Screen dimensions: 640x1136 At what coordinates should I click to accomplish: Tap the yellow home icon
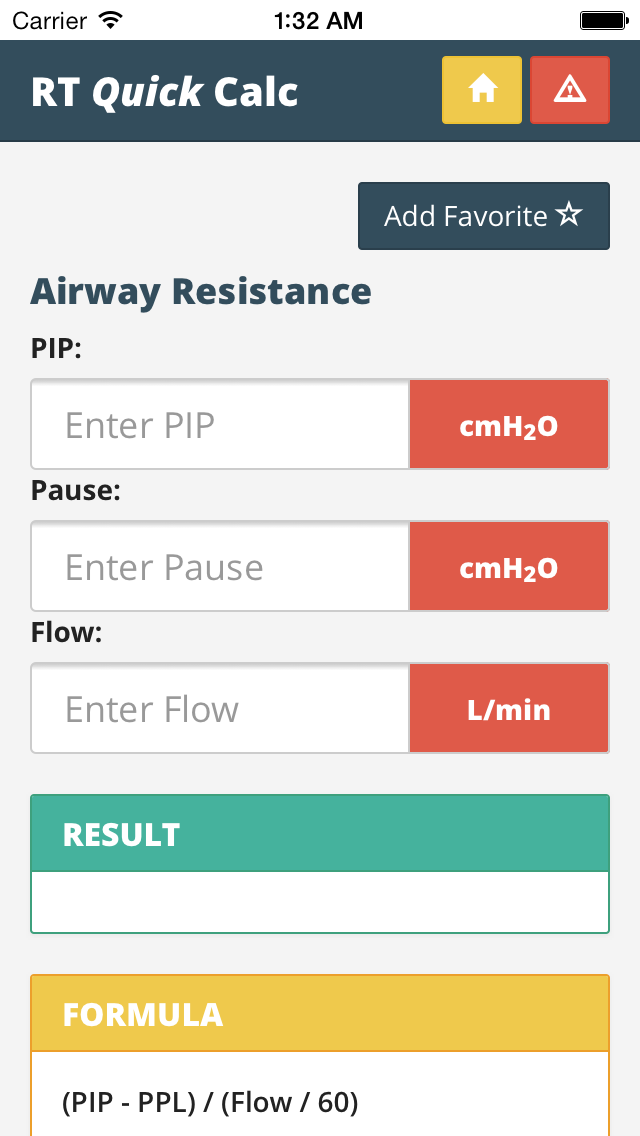click(x=482, y=90)
